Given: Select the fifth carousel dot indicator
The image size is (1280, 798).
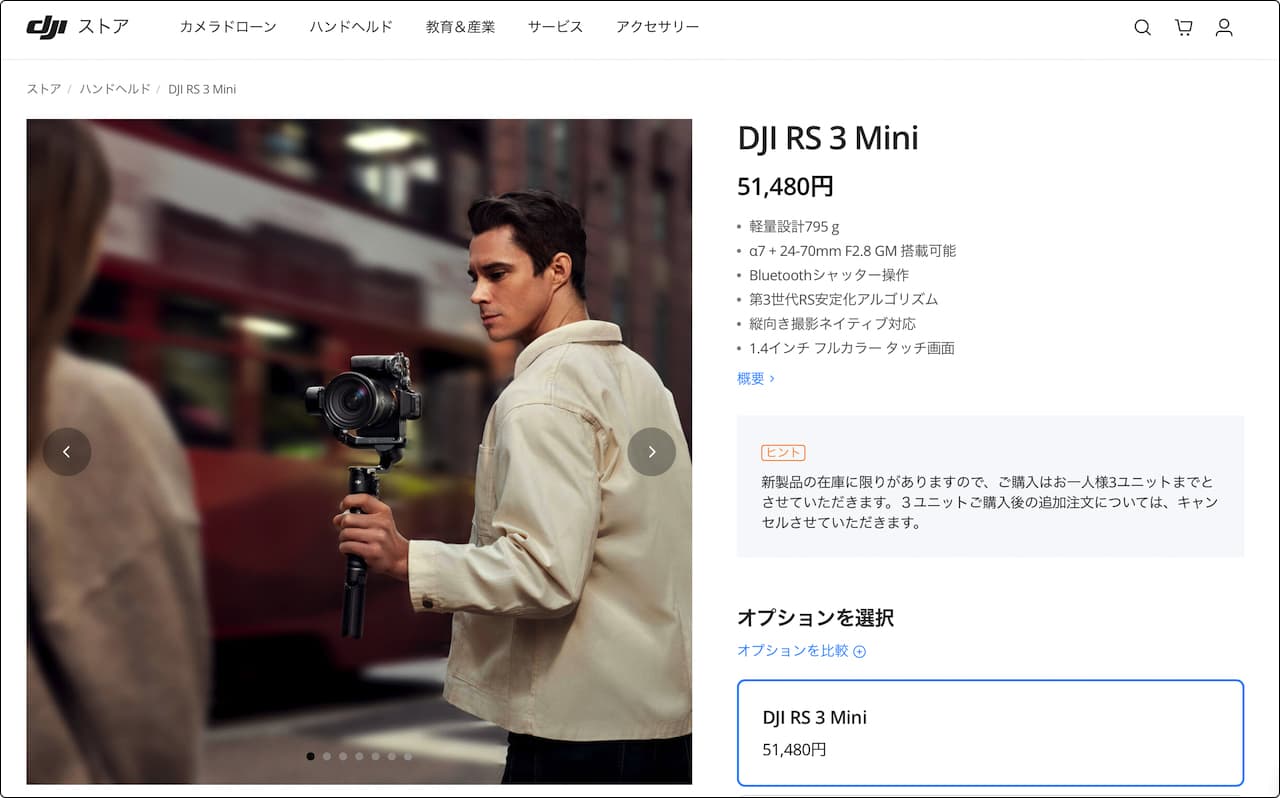Looking at the screenshot, I should click(x=375, y=756).
